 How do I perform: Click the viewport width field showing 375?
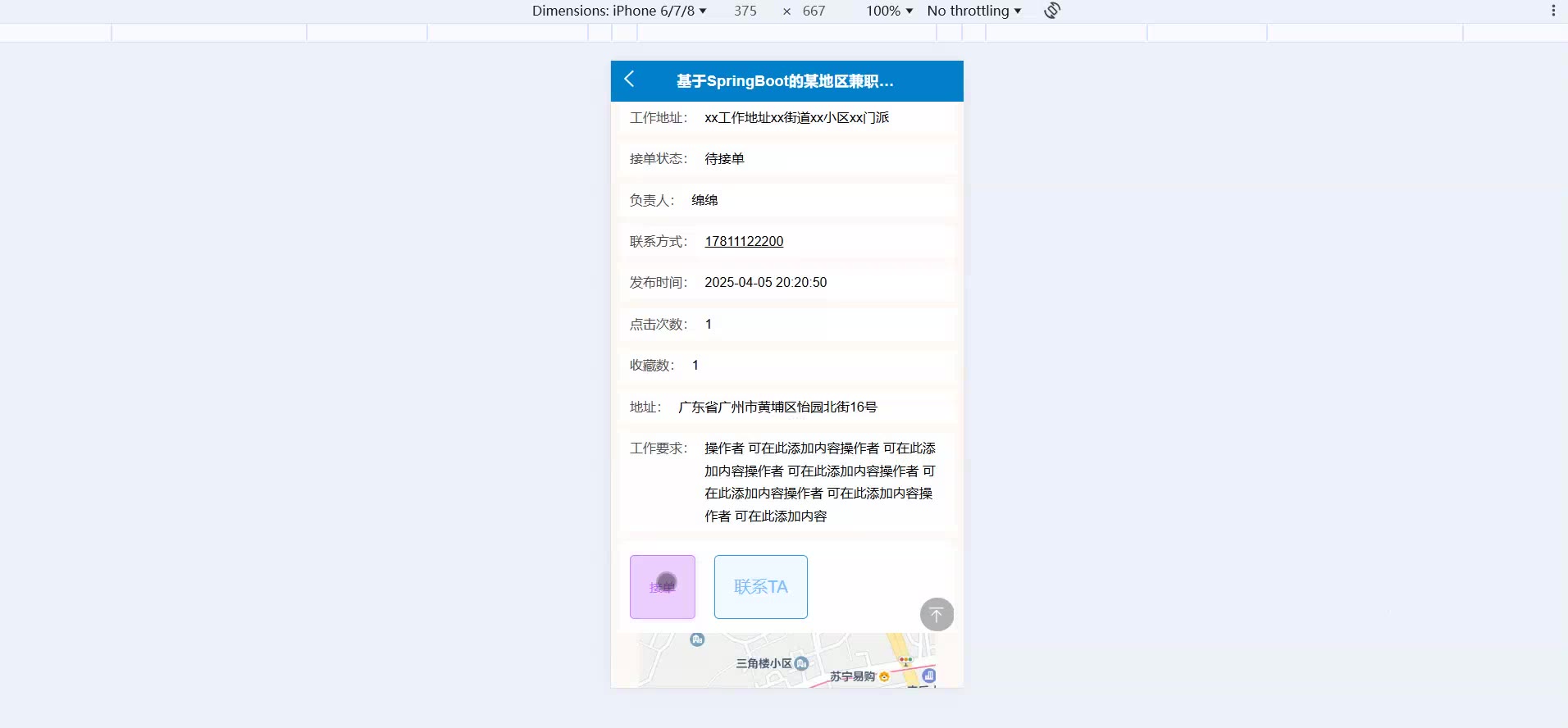tap(745, 11)
